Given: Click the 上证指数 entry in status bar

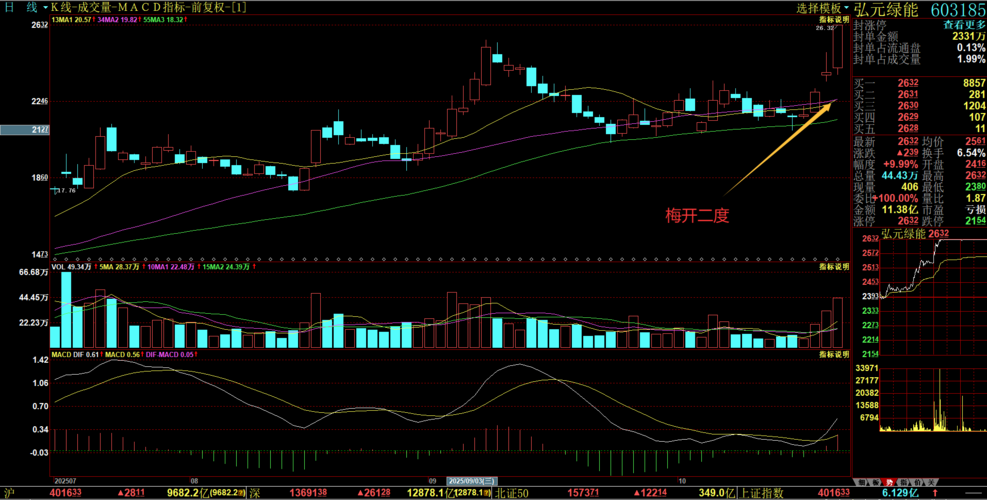Looking at the screenshot, I should click(763, 492).
